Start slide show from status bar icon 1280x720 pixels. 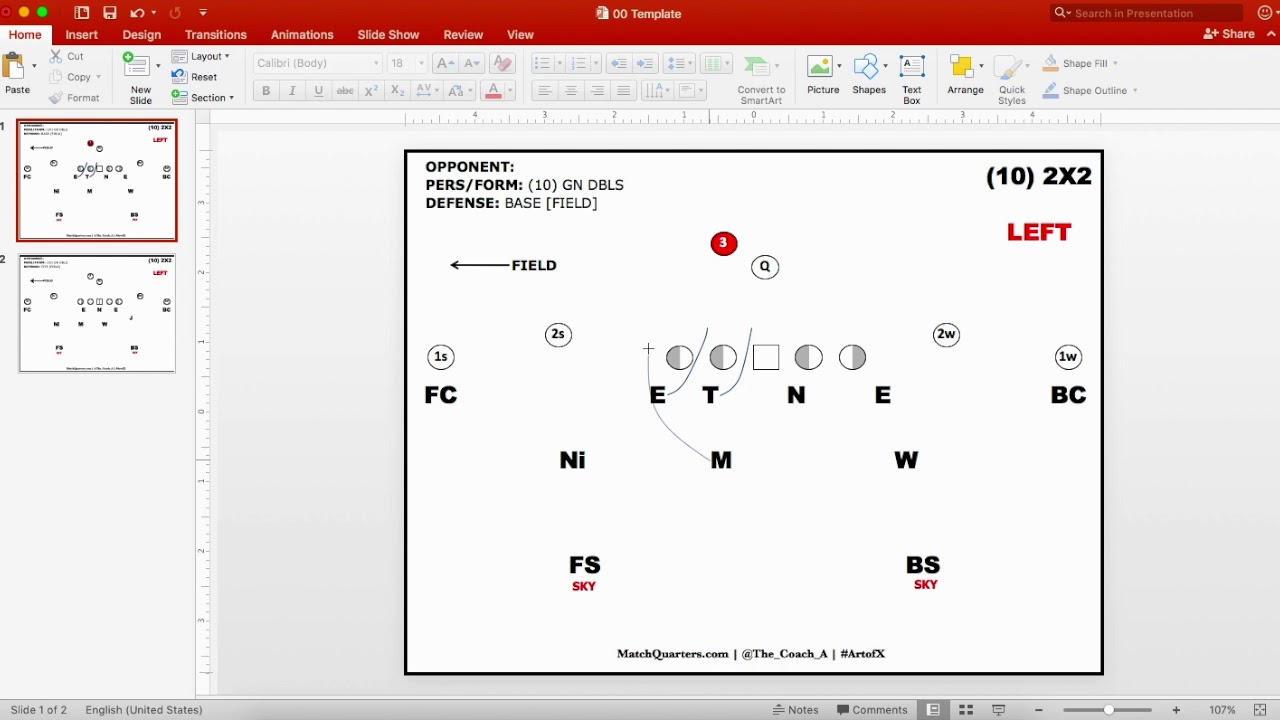pyautogui.click(x=998, y=710)
